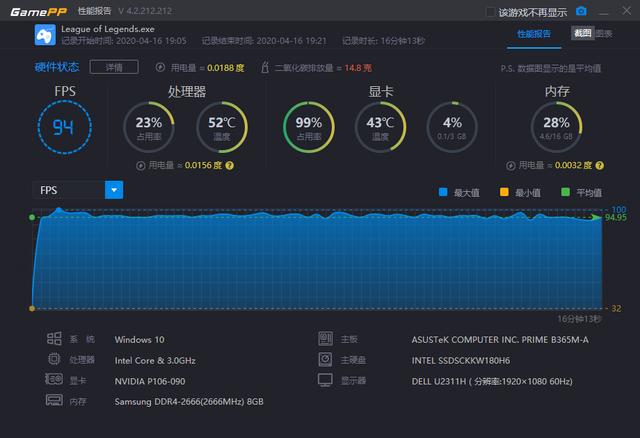Viewport: 640px width, 438px height.
Task: Click the camera screenshot icon in title bar
Action: point(581,11)
